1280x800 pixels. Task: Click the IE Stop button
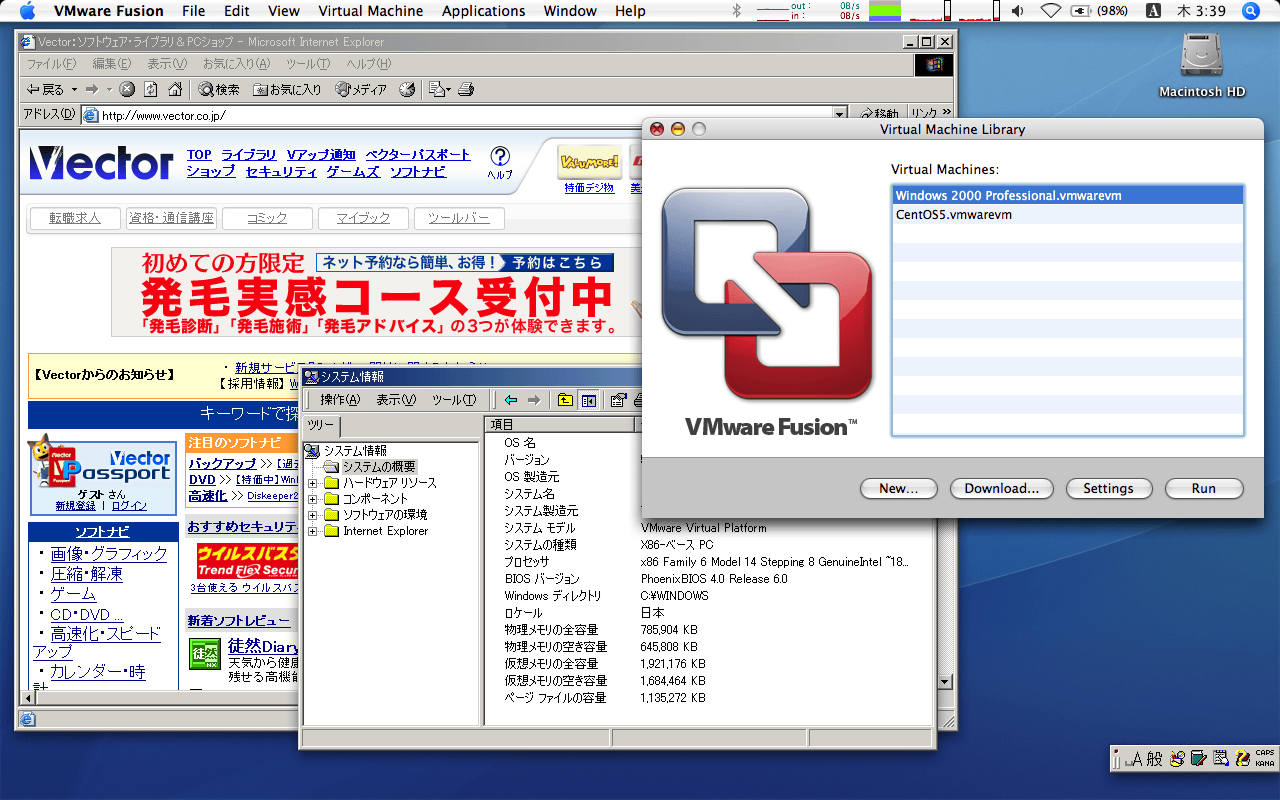pyautogui.click(x=127, y=90)
